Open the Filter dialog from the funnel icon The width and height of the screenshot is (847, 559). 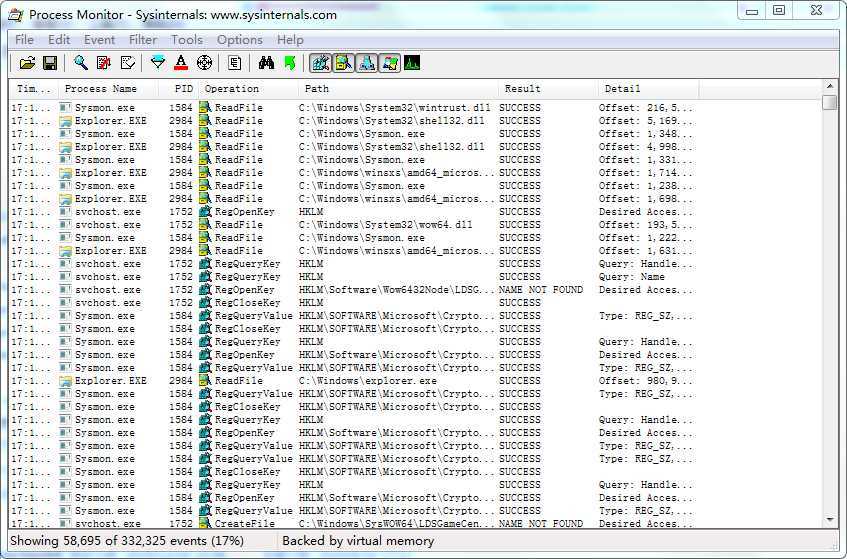click(158, 63)
